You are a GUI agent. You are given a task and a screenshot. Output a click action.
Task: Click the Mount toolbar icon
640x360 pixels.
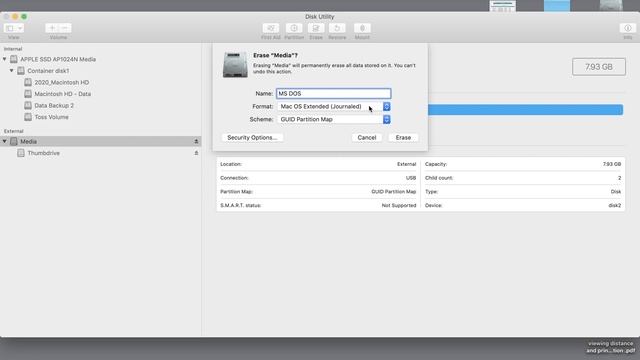(x=362, y=28)
